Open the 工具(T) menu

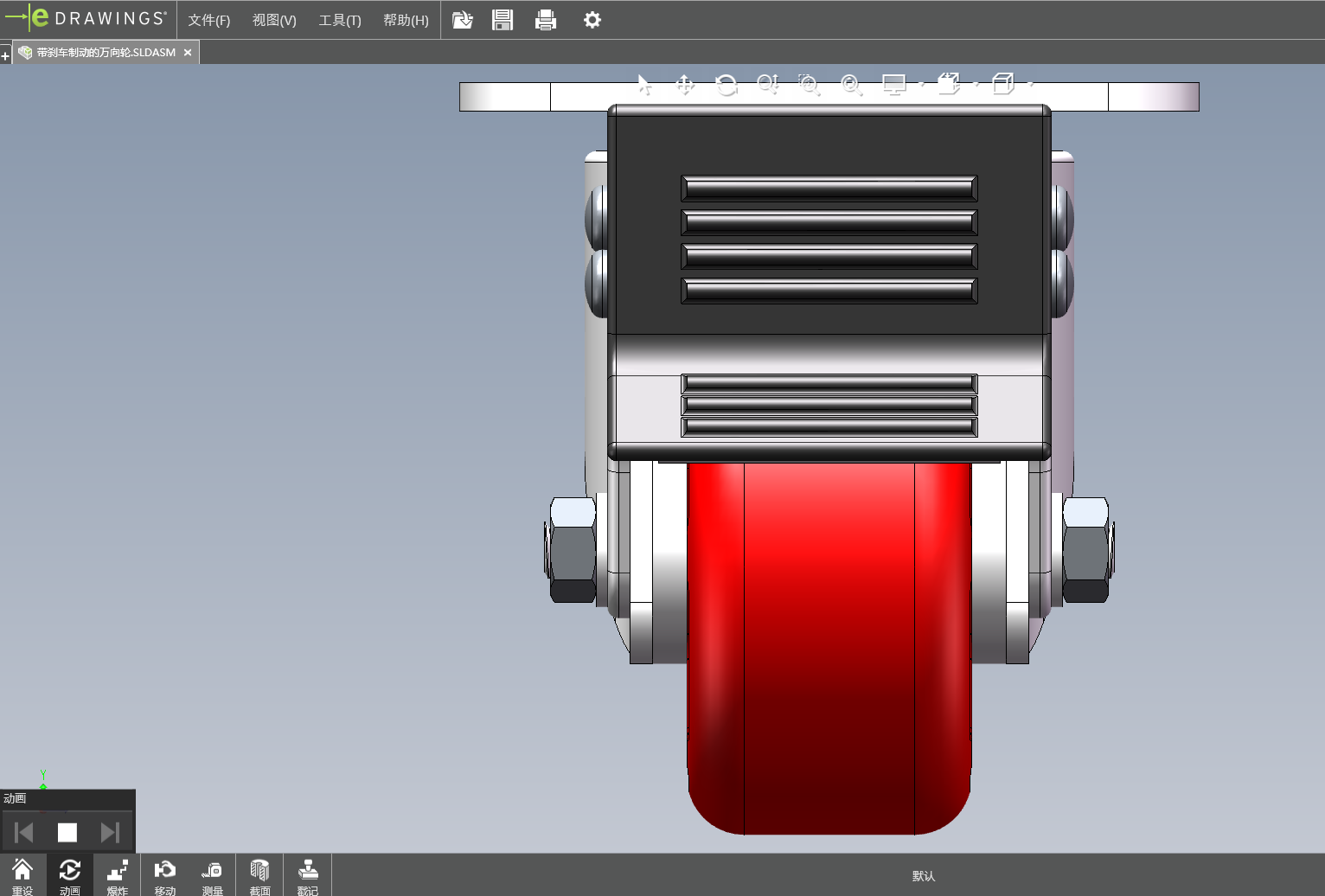click(x=340, y=20)
